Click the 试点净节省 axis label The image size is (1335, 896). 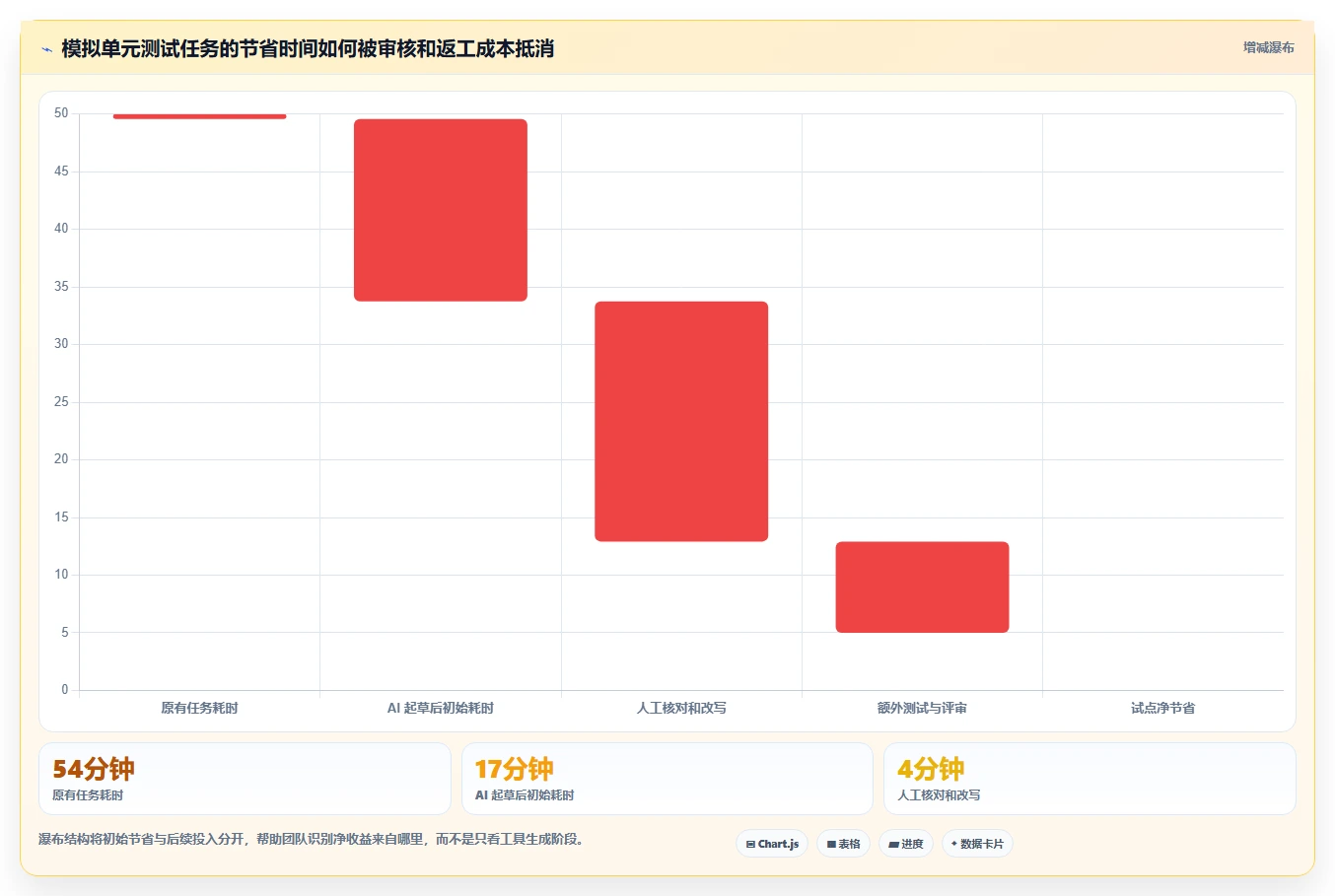pos(1162,708)
